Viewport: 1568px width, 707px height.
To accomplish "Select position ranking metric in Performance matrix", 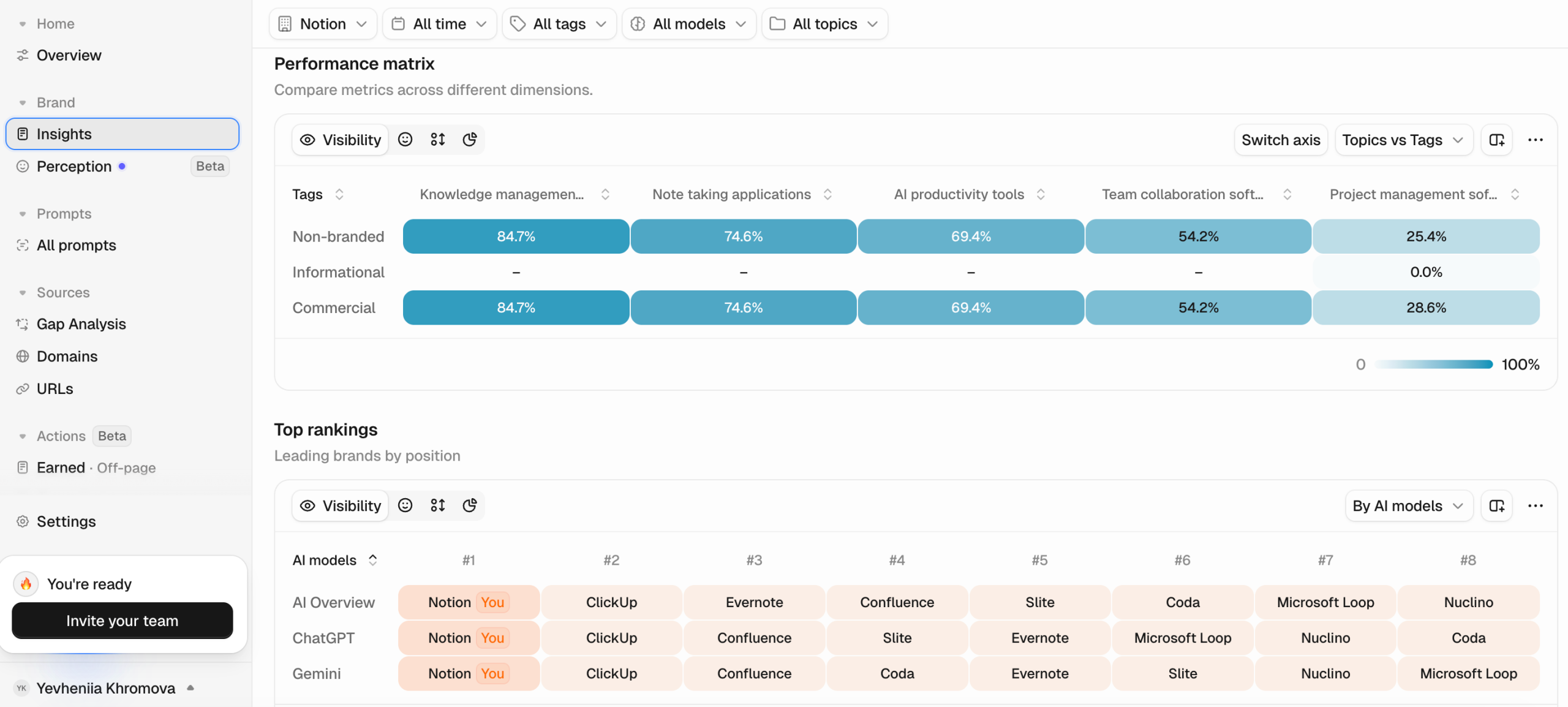I will 438,140.
